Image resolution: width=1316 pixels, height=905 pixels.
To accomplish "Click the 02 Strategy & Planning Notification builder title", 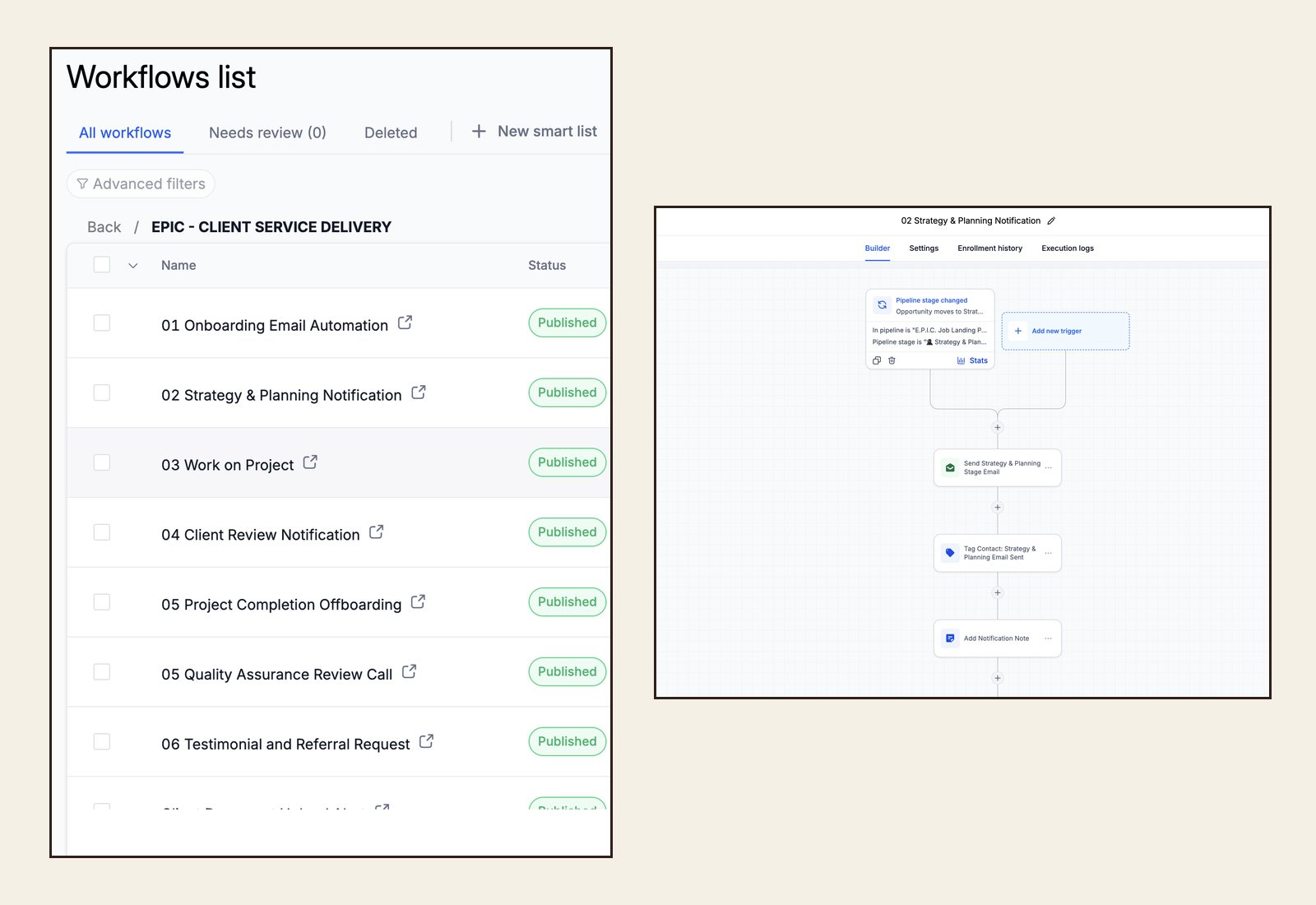I will click(x=971, y=220).
